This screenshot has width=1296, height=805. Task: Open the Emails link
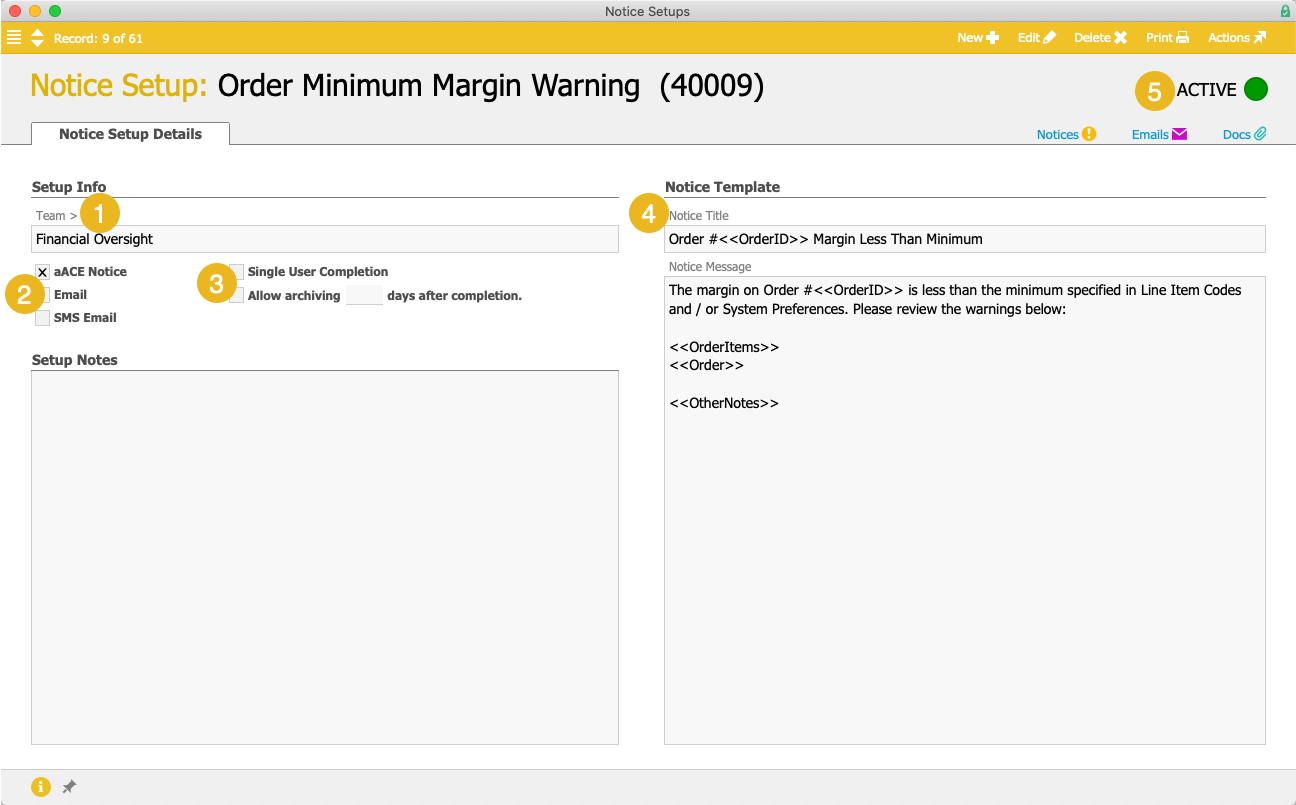pyautogui.click(x=1159, y=134)
